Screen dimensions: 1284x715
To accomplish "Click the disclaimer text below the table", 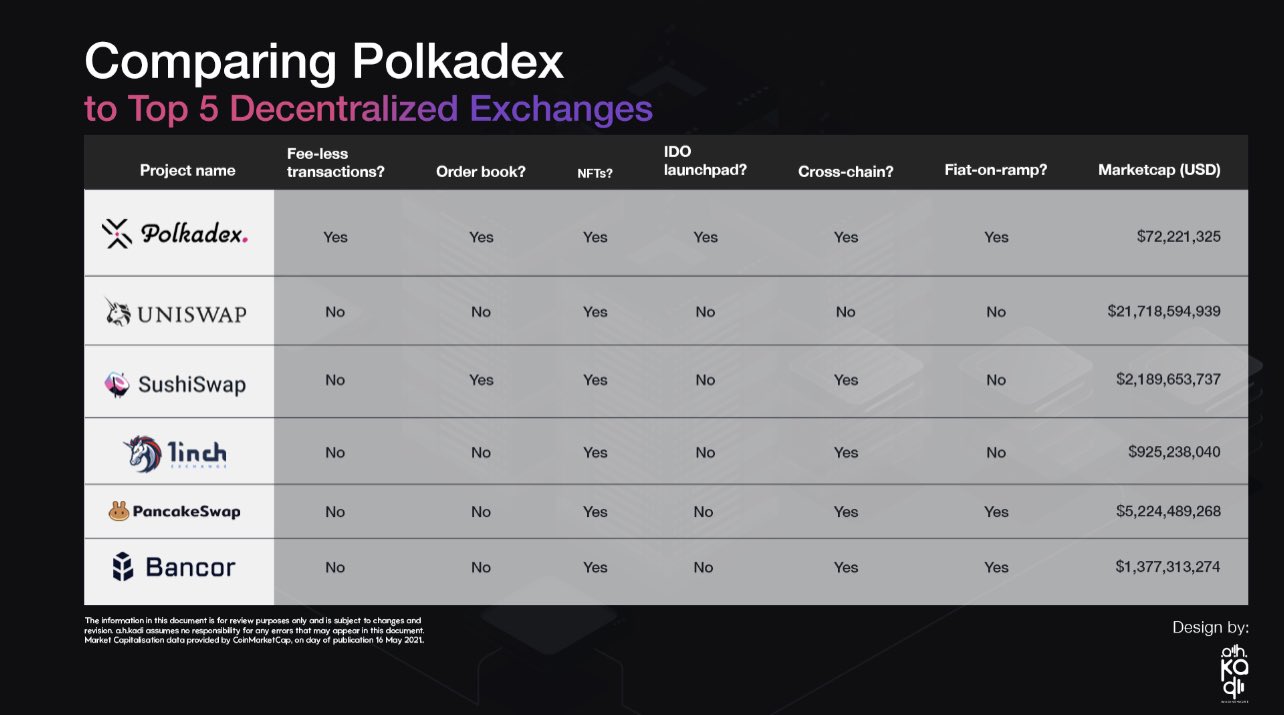I will click(255, 630).
